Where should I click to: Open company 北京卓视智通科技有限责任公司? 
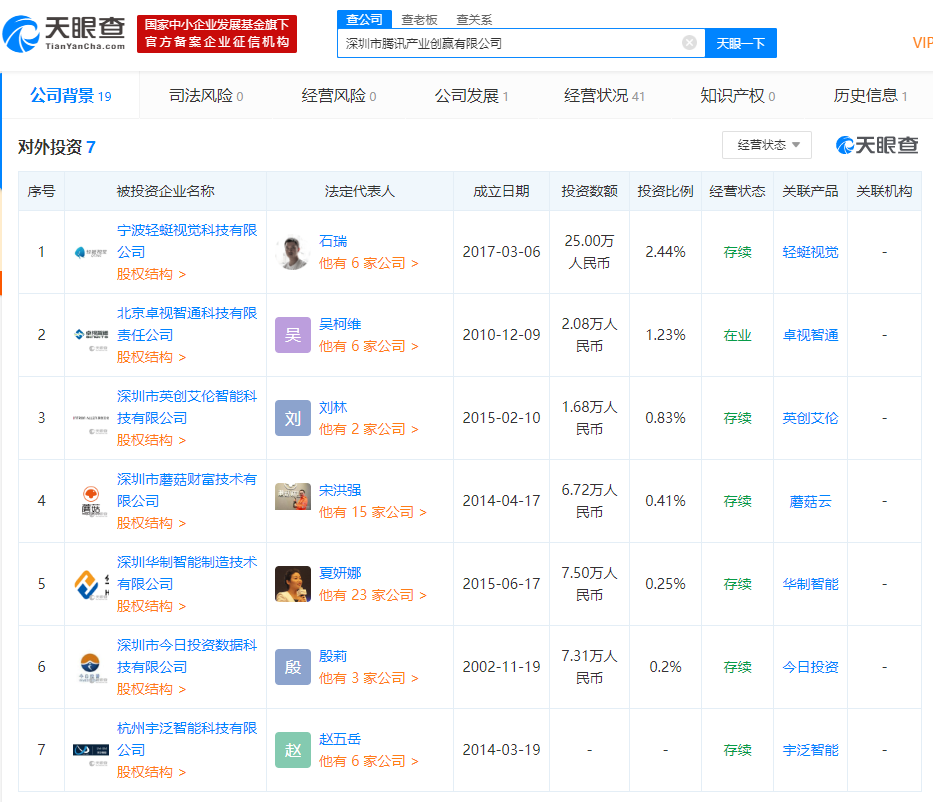pyautogui.click(x=187, y=324)
